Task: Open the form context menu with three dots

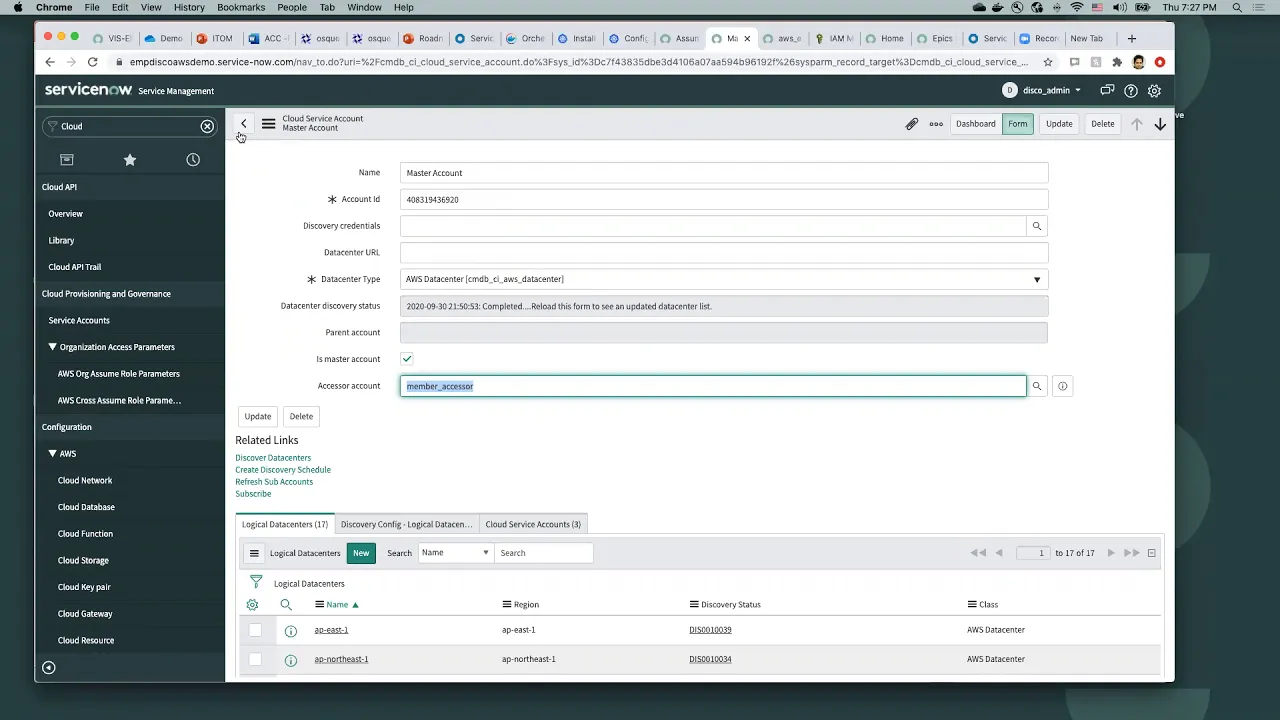Action: tap(935, 123)
